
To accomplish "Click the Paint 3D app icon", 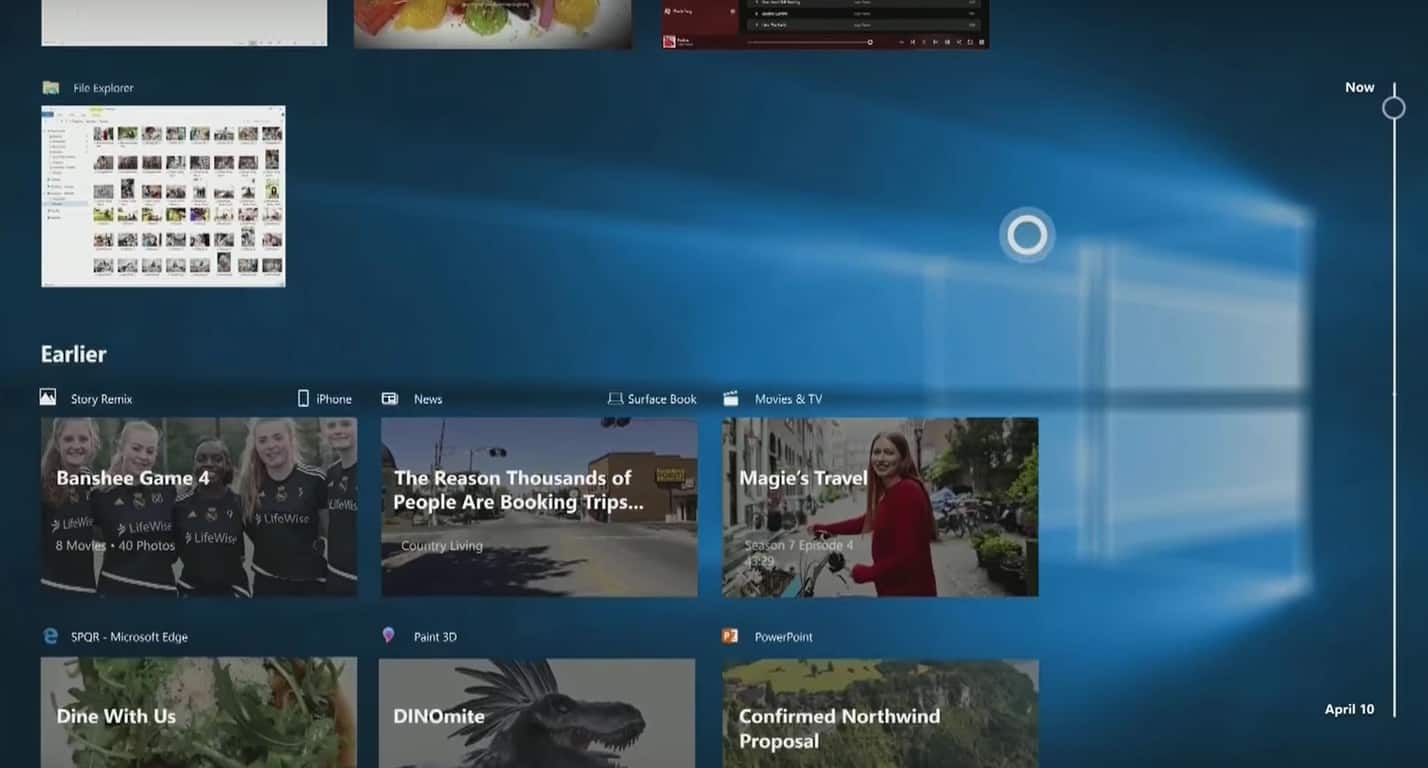I will (x=388, y=636).
